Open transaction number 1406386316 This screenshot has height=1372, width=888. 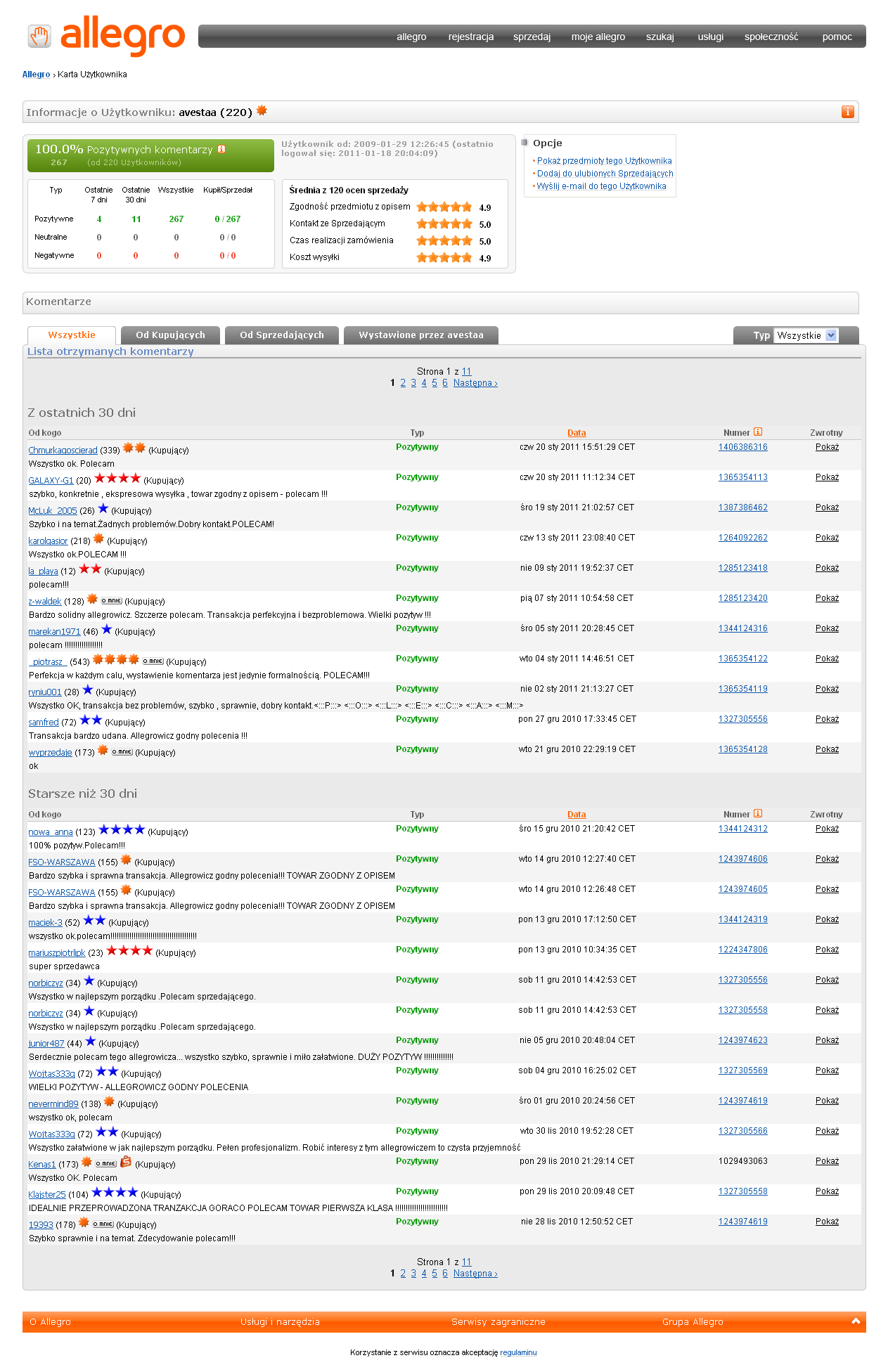pyautogui.click(x=743, y=447)
